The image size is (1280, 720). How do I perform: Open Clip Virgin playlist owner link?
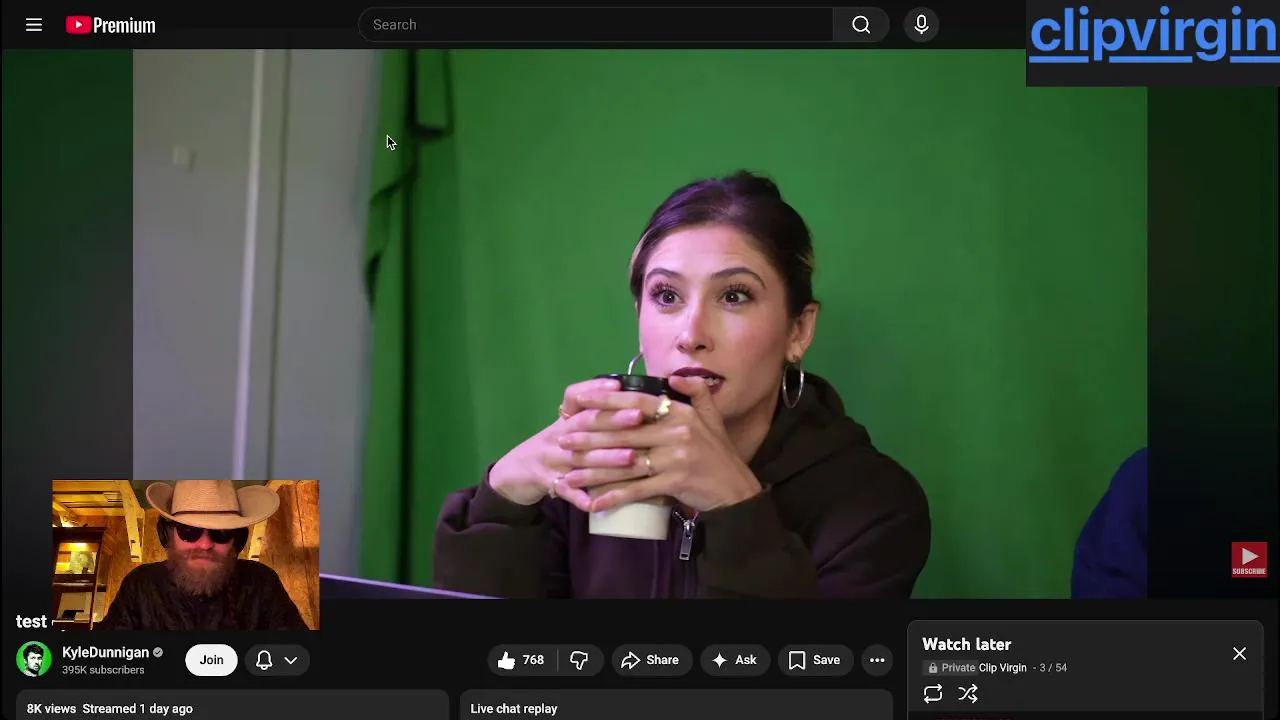pyautogui.click(x=1003, y=668)
